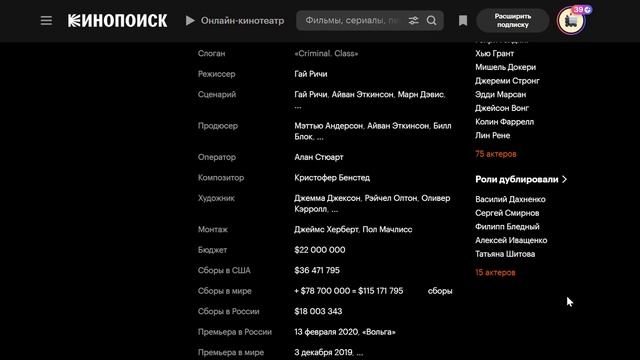Open the 75 актеров link
This screenshot has height=360, width=640.
[x=496, y=154]
